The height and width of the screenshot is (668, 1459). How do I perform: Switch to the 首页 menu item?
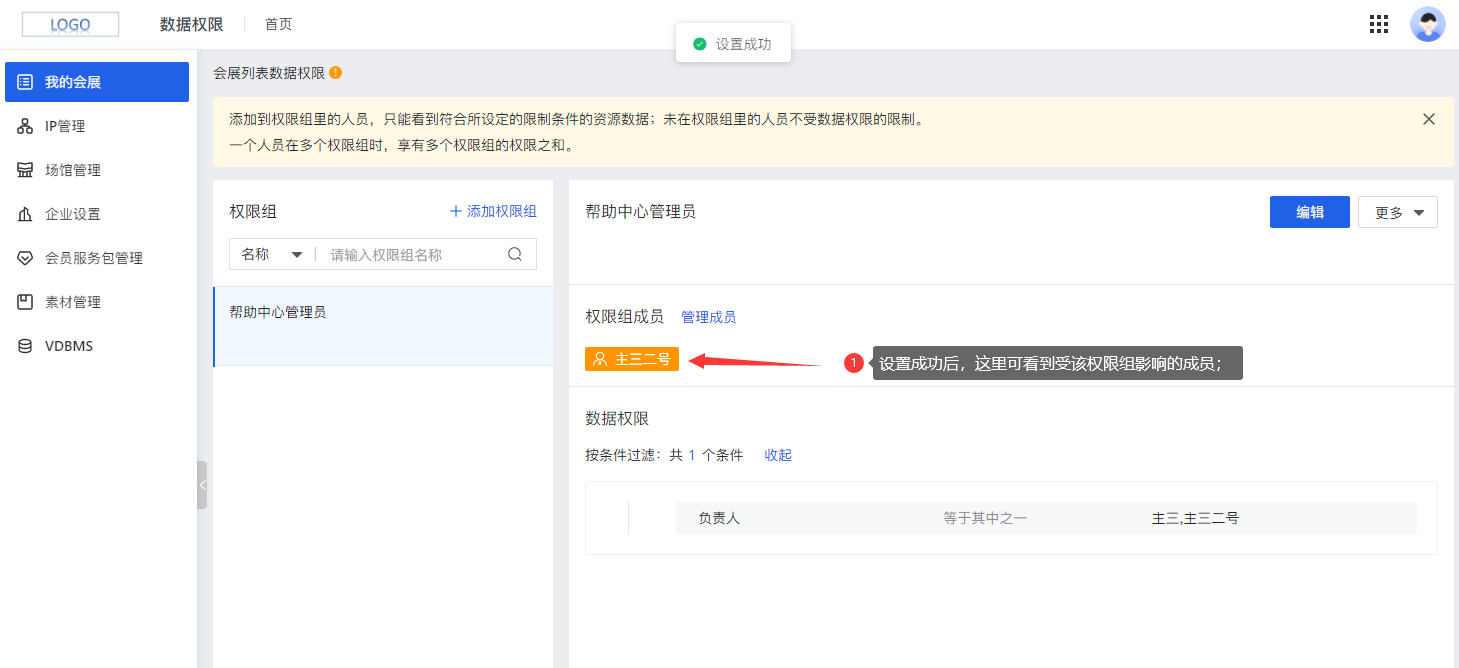(278, 23)
